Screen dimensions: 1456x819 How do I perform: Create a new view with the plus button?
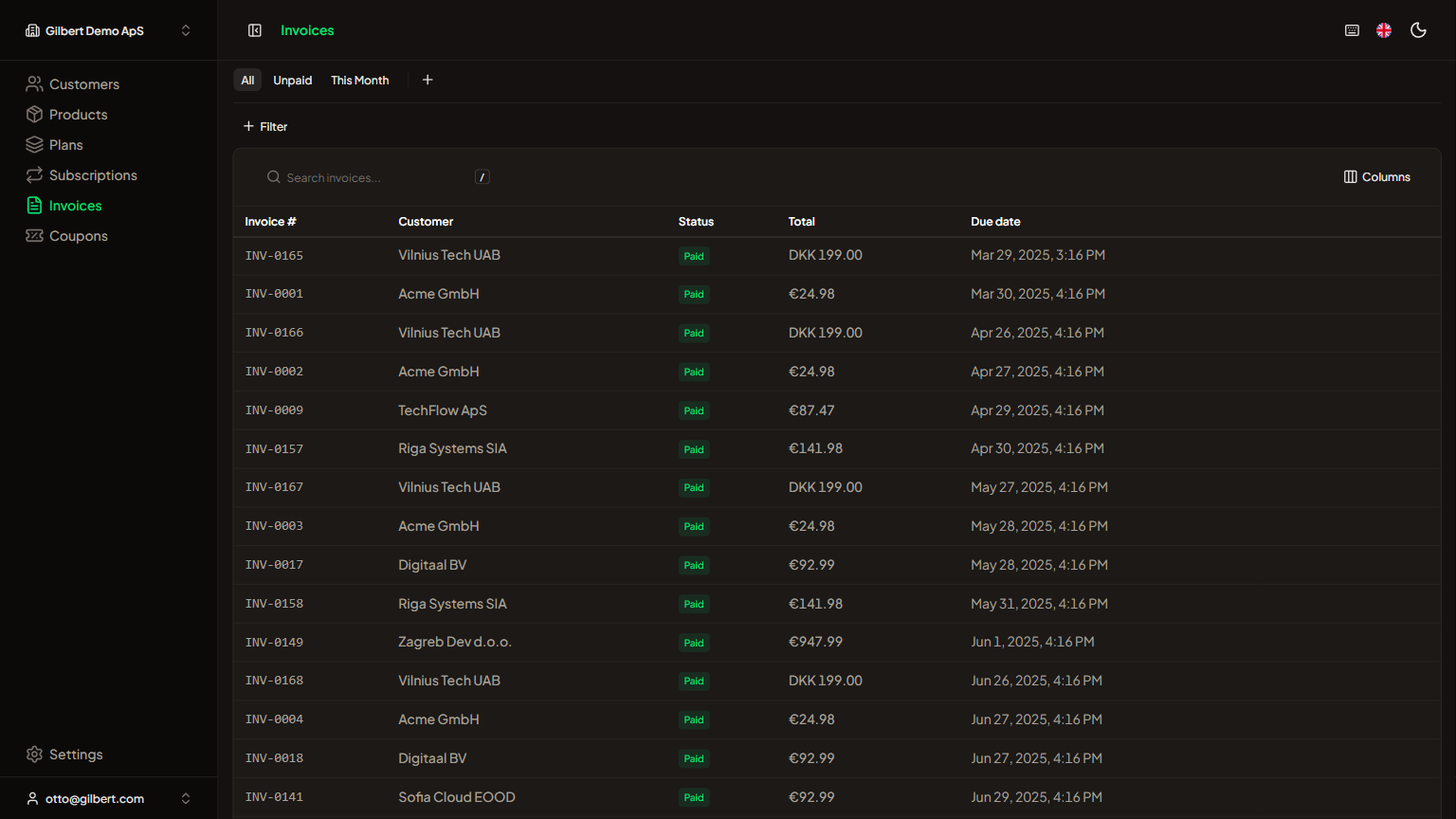coord(428,80)
